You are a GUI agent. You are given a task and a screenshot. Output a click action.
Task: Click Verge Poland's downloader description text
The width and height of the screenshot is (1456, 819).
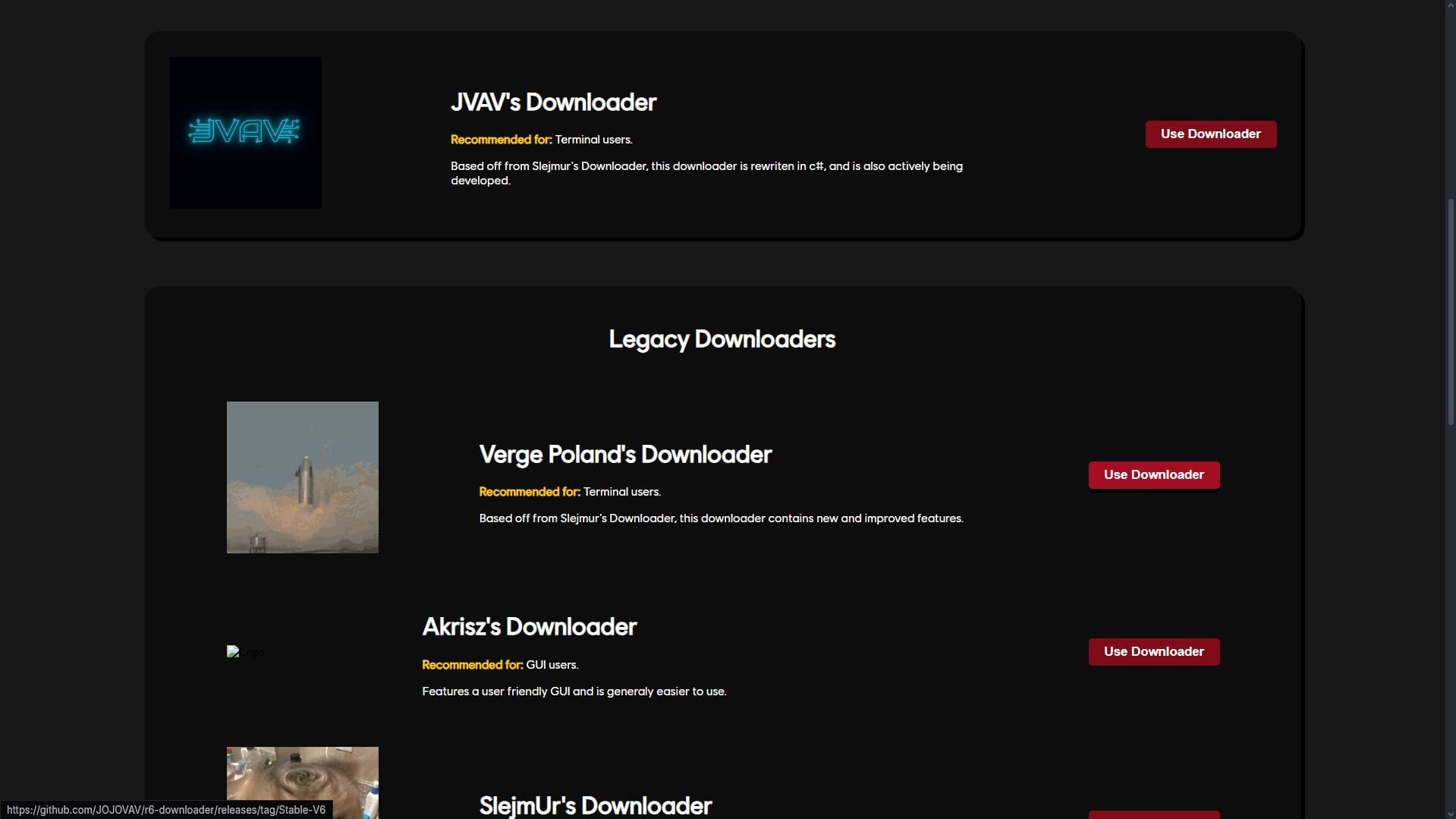tap(721, 518)
